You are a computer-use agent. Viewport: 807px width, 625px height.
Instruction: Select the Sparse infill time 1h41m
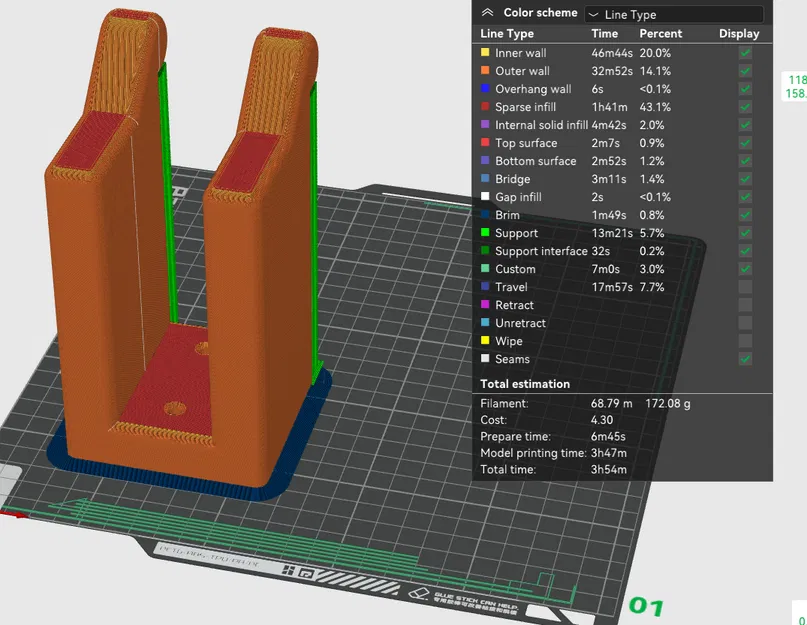point(609,107)
